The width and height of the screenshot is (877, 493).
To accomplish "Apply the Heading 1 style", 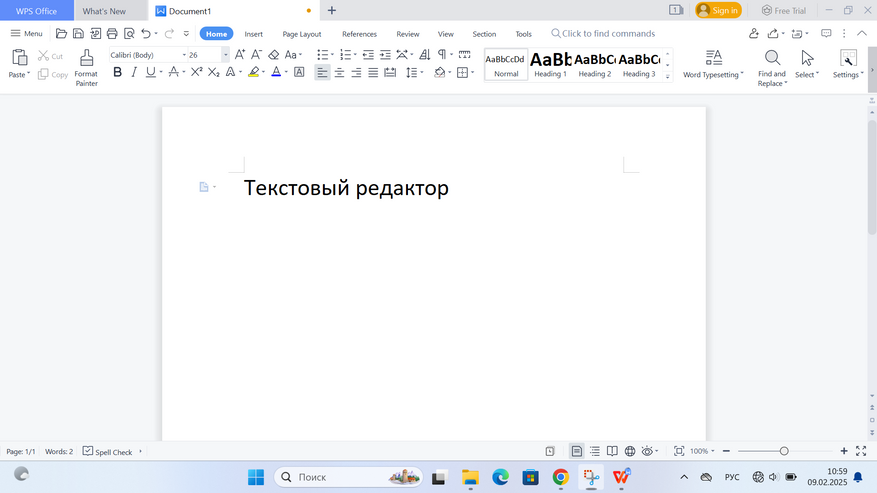I will click(550, 65).
